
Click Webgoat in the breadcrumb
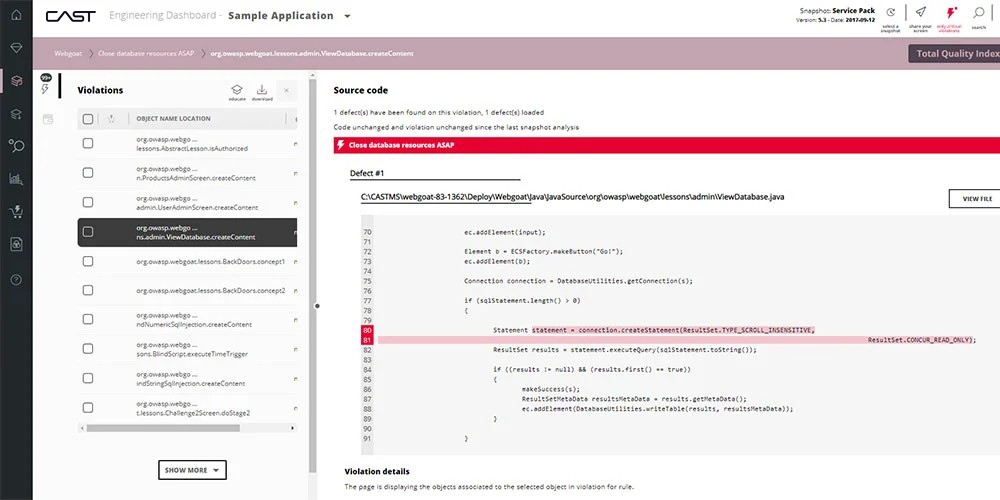pos(68,53)
